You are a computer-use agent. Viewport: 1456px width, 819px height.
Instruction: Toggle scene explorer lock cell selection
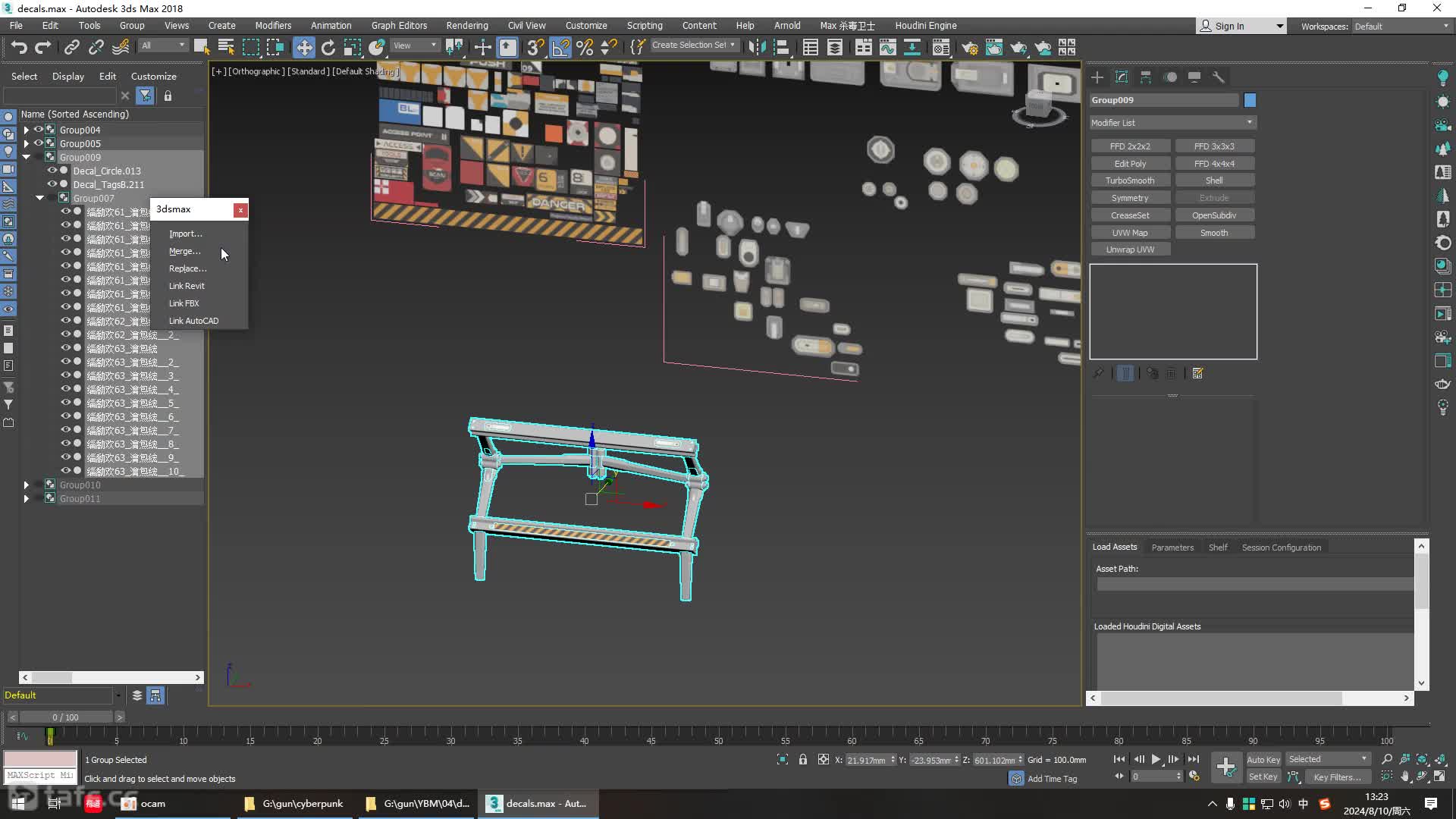tap(168, 96)
